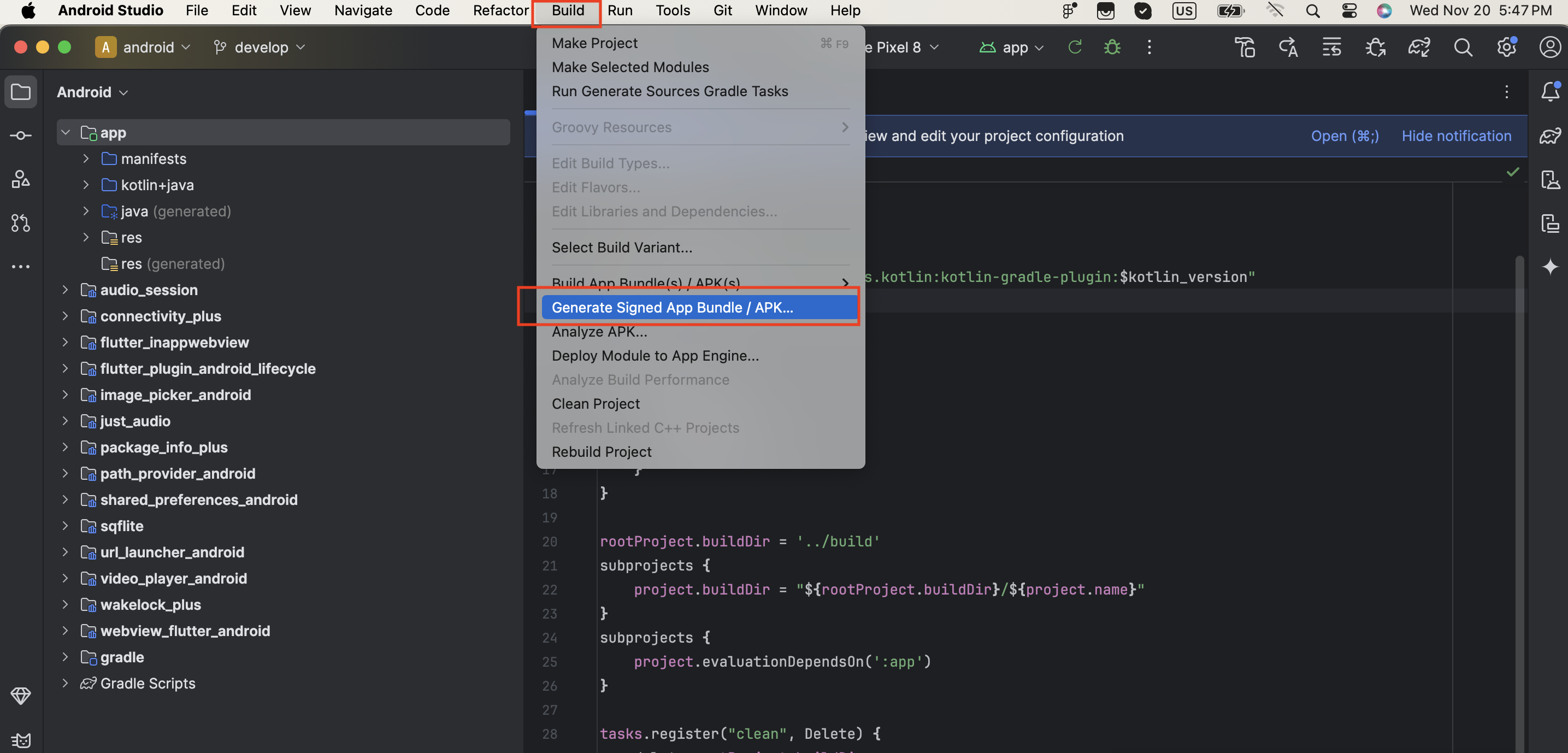This screenshot has height=753, width=1568.
Task: Click the Debug app bug icon
Action: pyautogui.click(x=1112, y=47)
